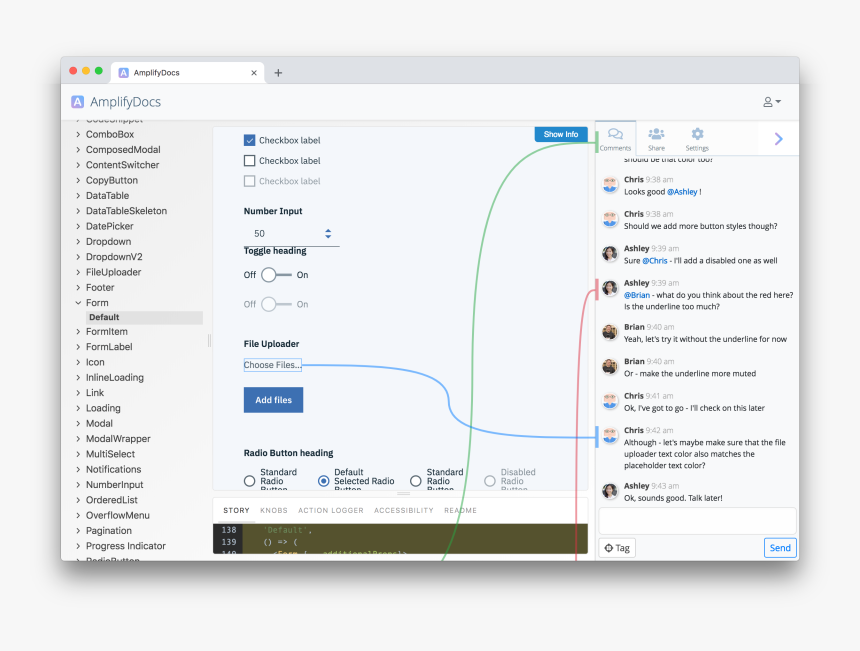Open the user account menu icon
The image size is (860, 651).
click(772, 102)
